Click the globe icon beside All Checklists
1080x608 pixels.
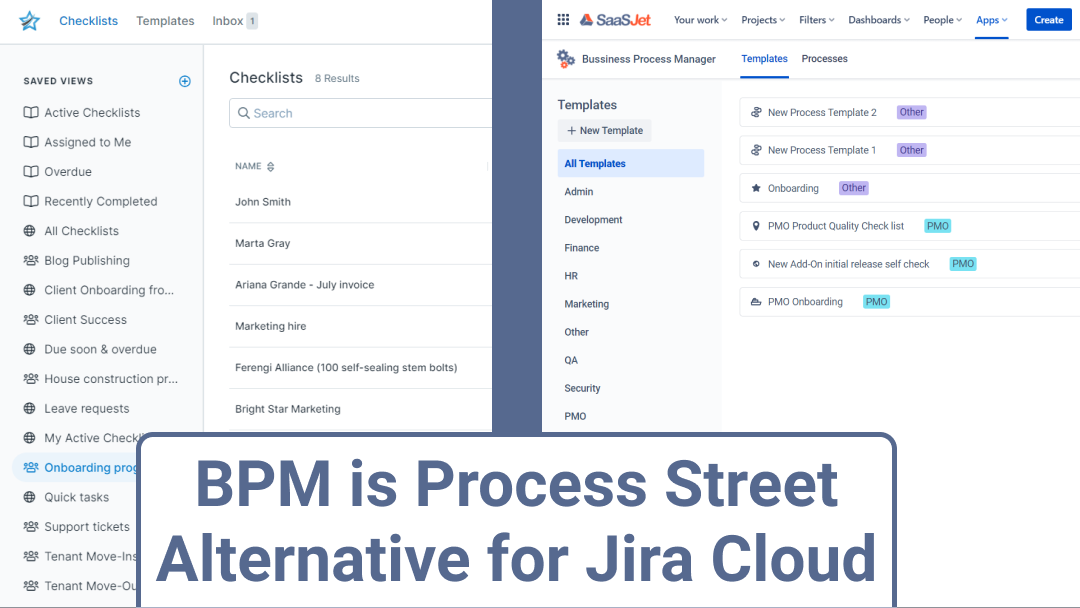click(30, 231)
